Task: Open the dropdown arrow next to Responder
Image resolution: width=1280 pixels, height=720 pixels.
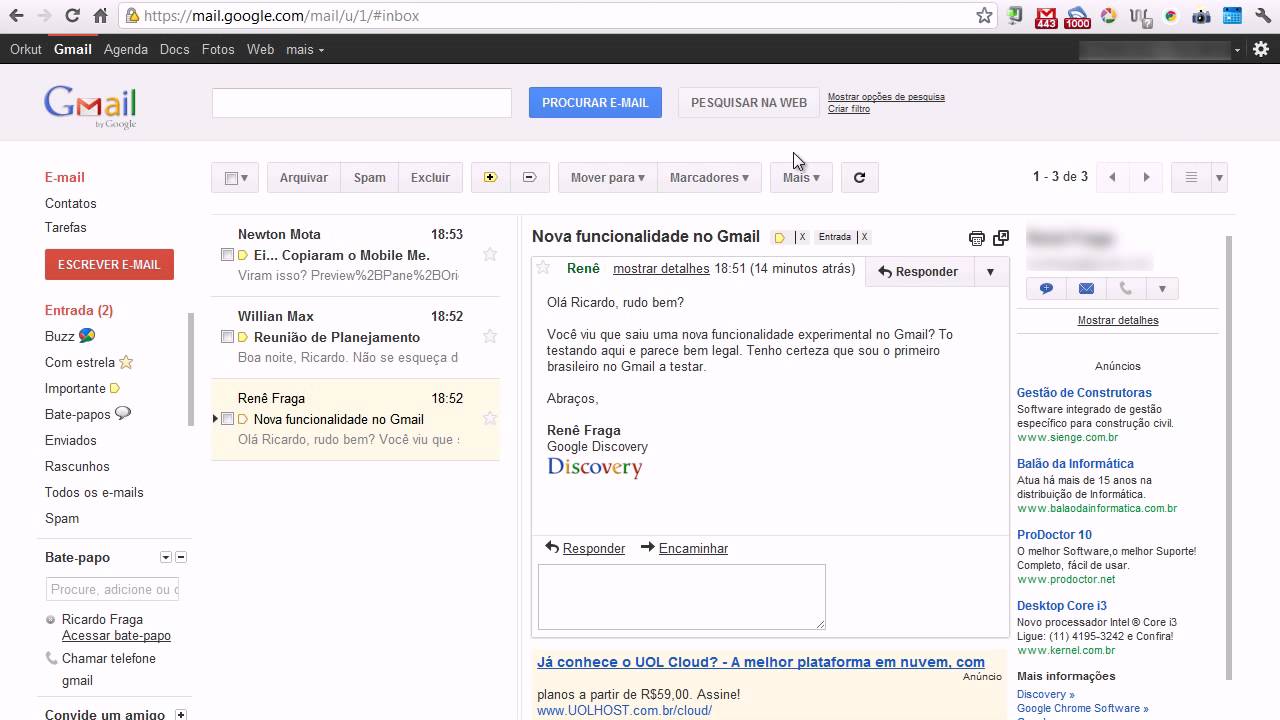Action: coord(990,272)
